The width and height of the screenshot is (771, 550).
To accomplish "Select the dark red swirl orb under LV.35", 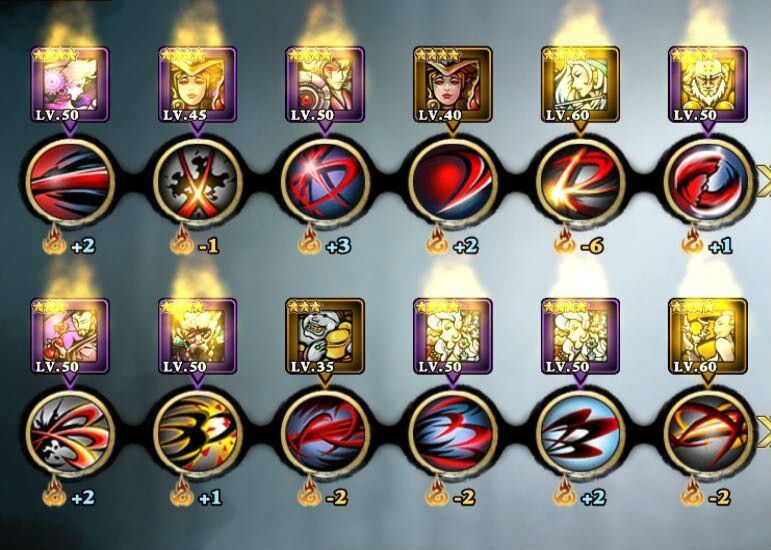I will tap(325, 434).
